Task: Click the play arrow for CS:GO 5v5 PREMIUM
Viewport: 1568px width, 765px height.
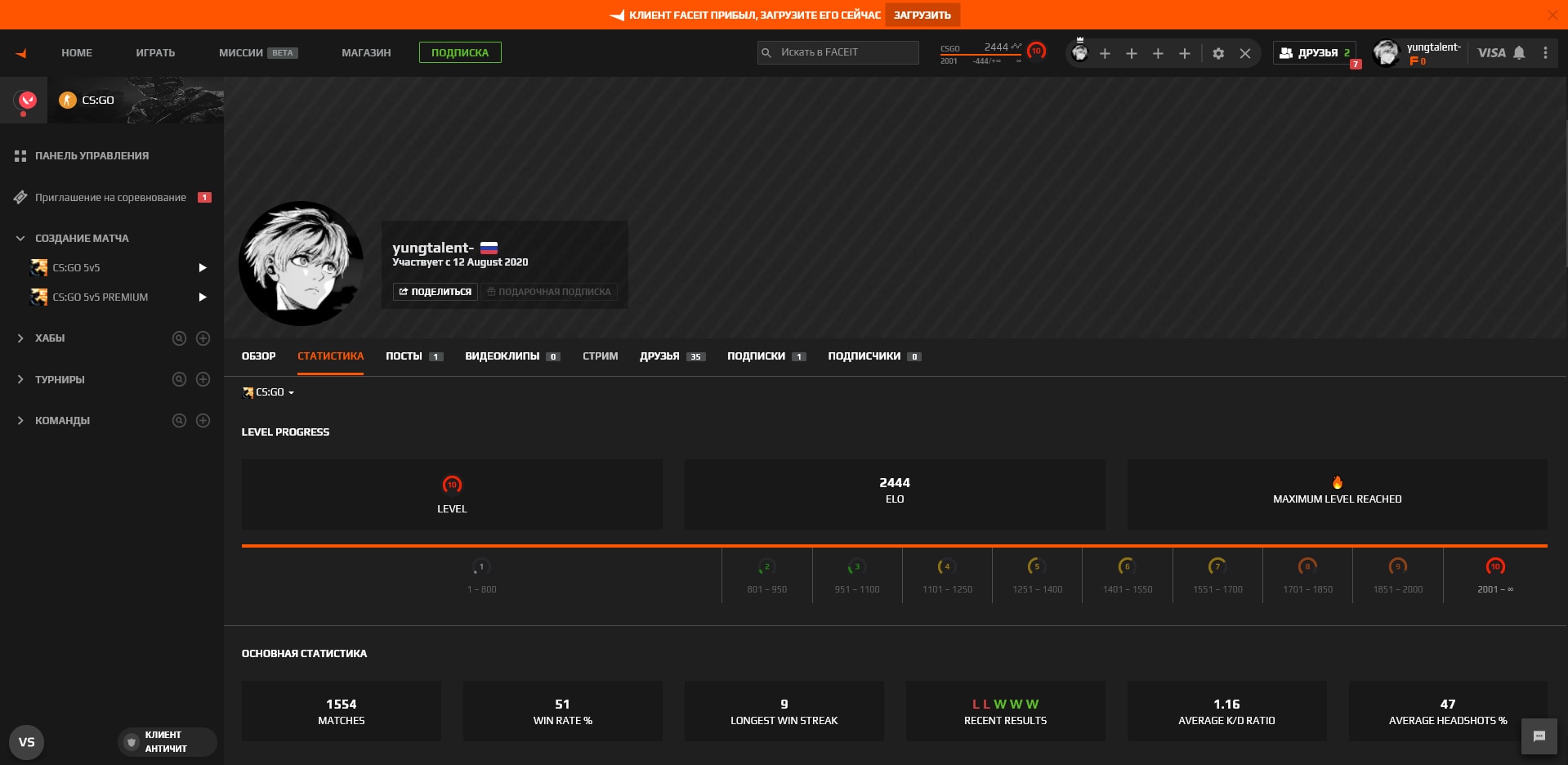Action: [x=203, y=297]
